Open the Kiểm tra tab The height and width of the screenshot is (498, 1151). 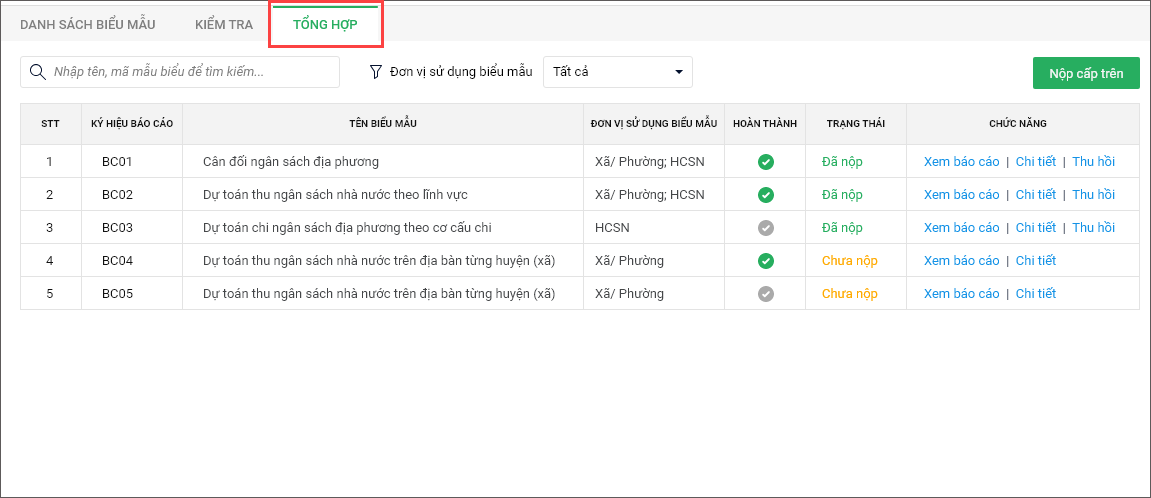(224, 24)
